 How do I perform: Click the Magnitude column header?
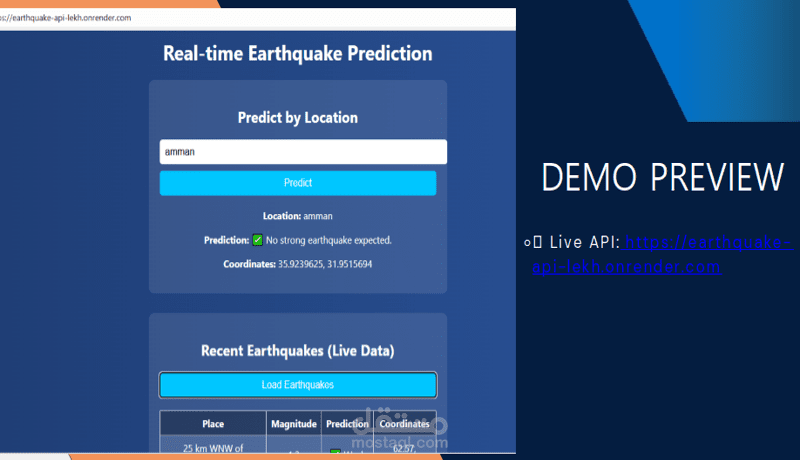294,424
